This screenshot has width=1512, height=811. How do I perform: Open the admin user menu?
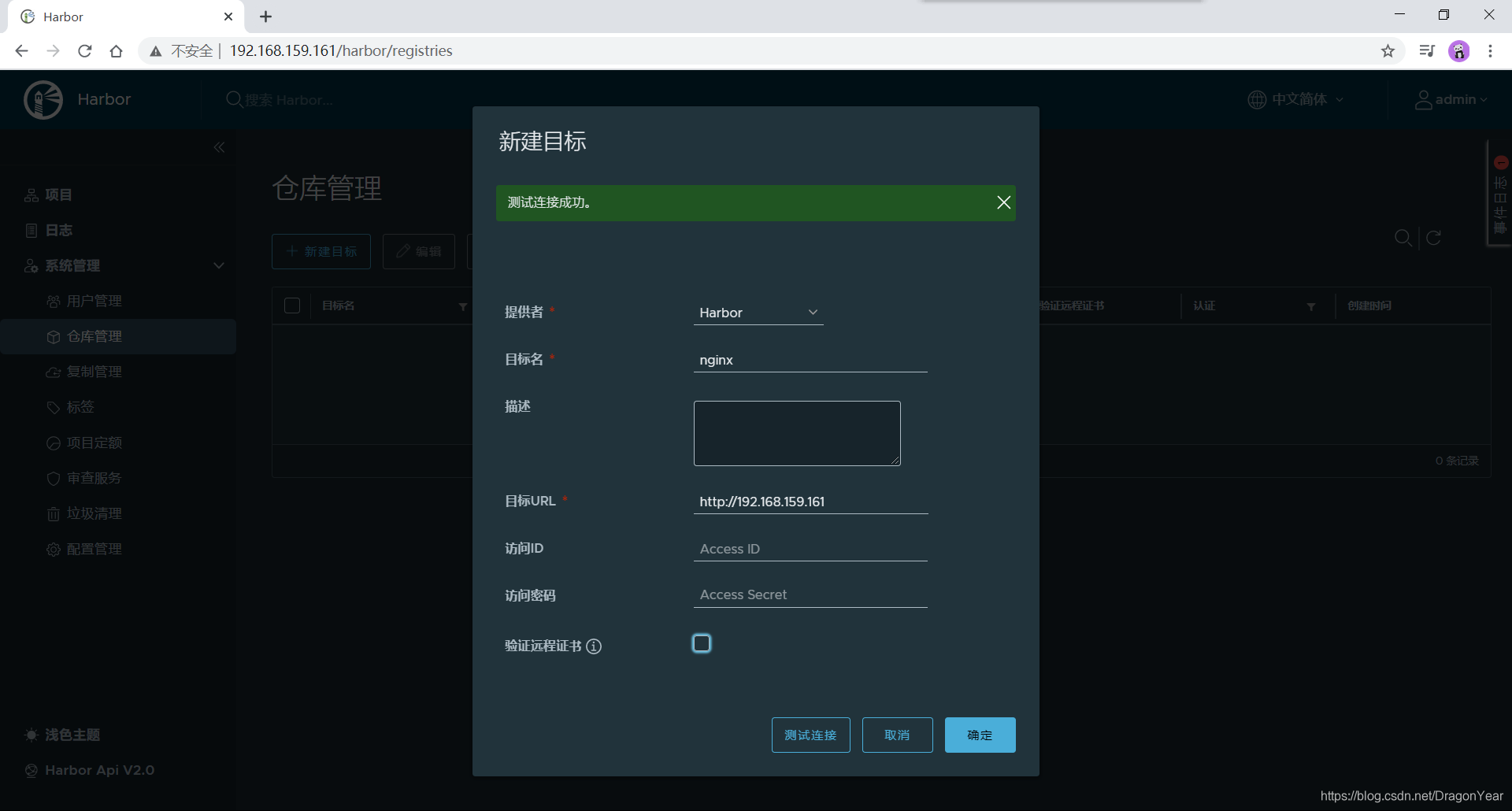[1451, 100]
